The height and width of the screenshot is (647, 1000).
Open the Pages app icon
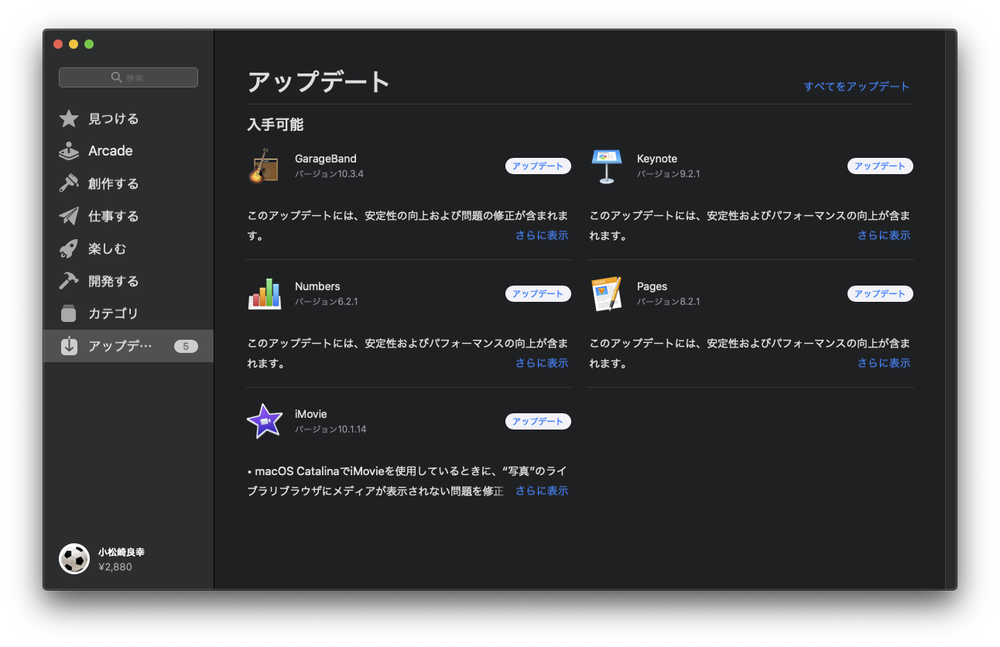607,294
